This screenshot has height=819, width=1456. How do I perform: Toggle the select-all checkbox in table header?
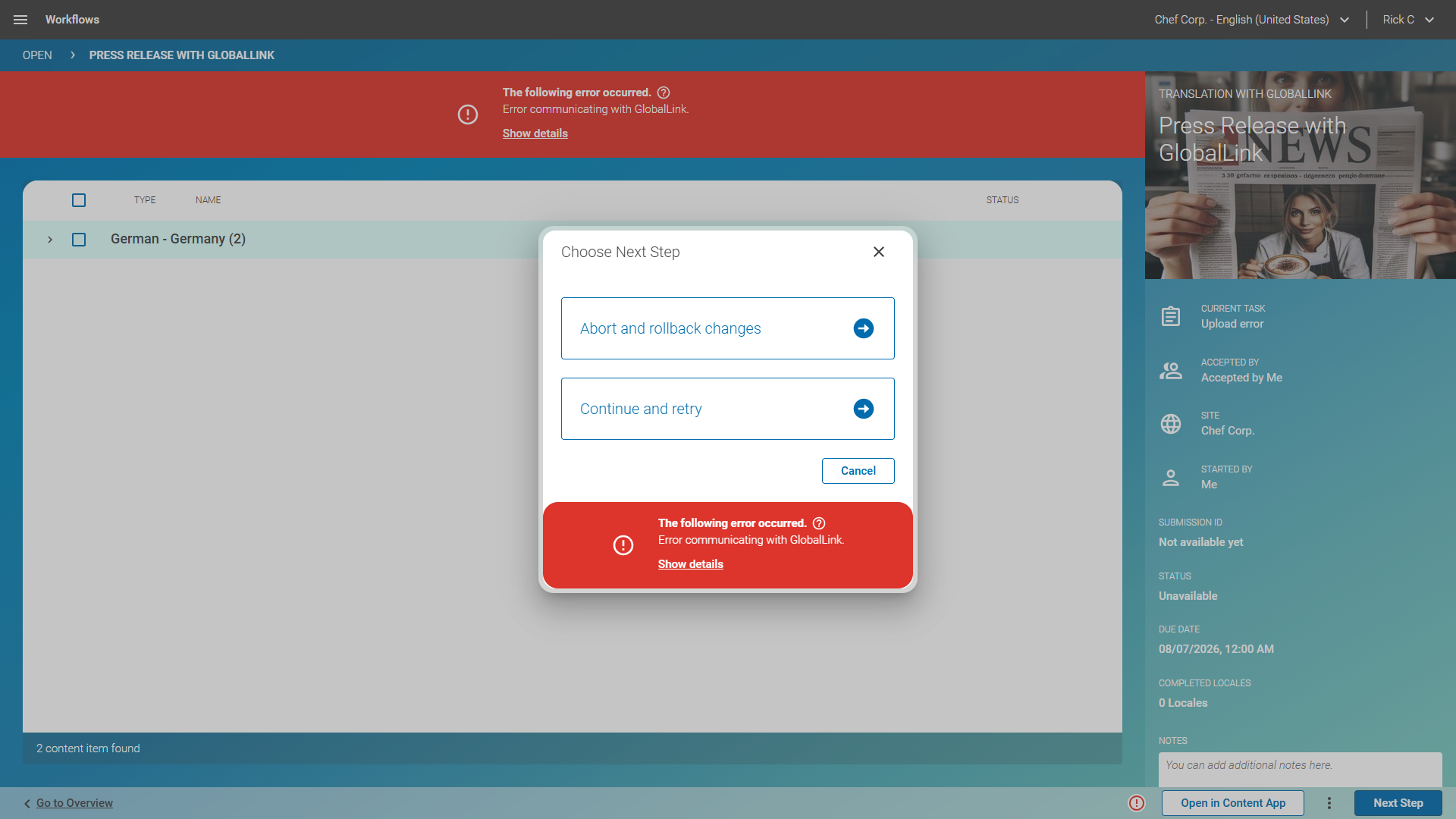coord(79,200)
